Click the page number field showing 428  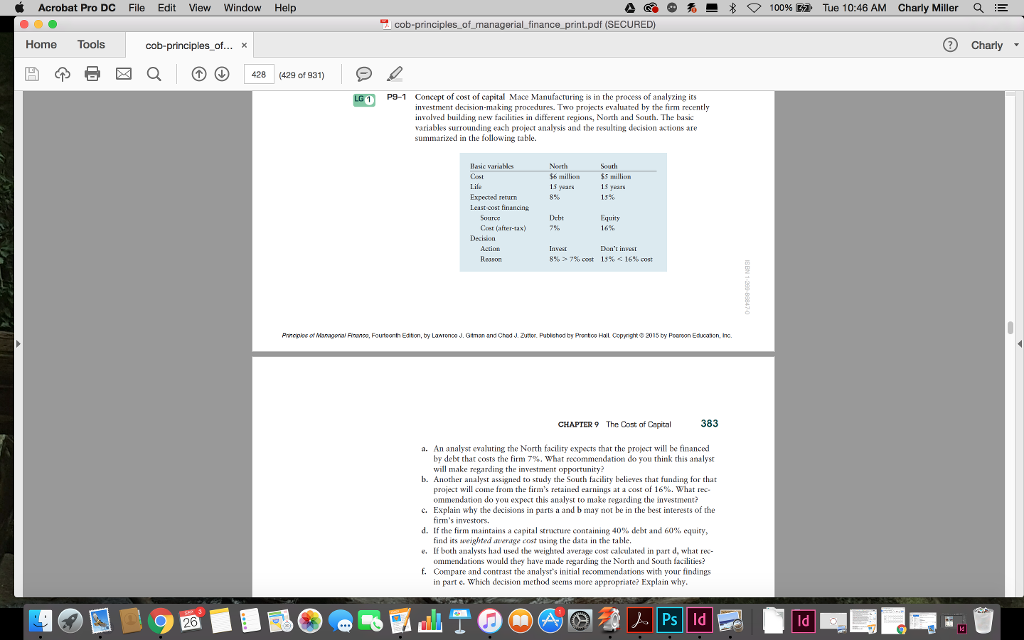coord(260,73)
